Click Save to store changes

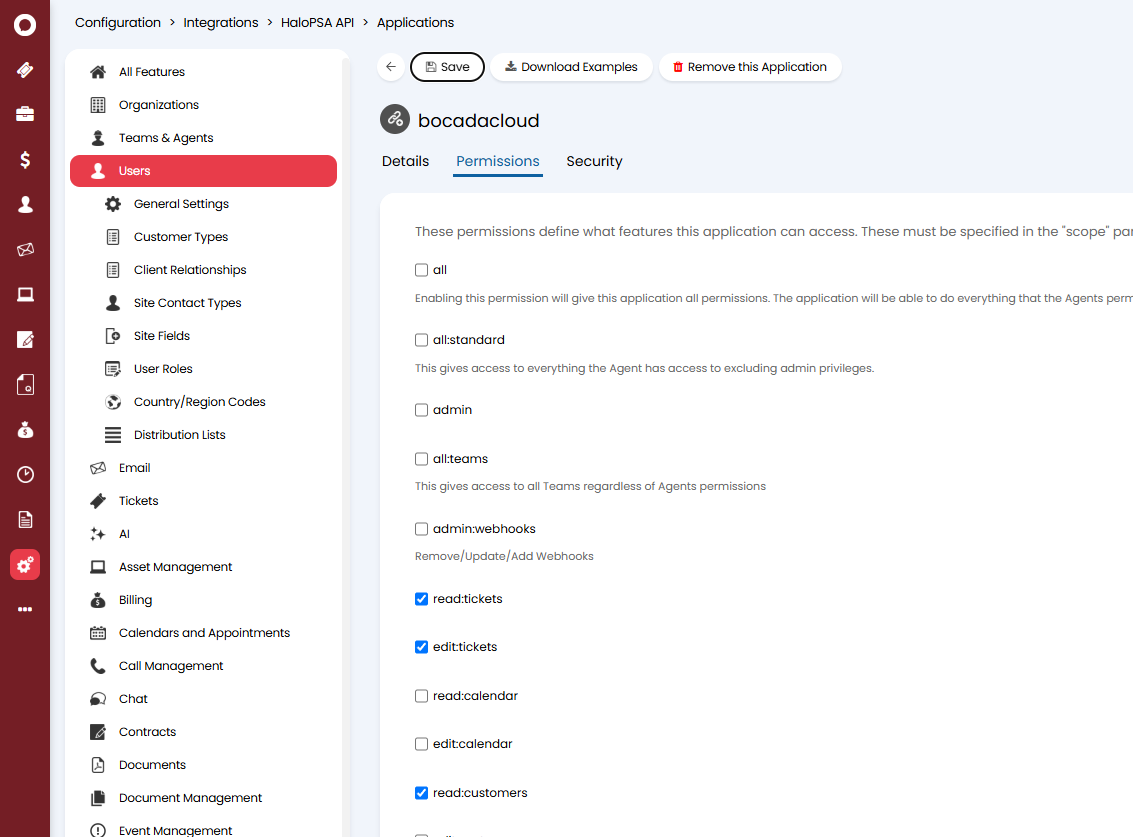coord(447,67)
